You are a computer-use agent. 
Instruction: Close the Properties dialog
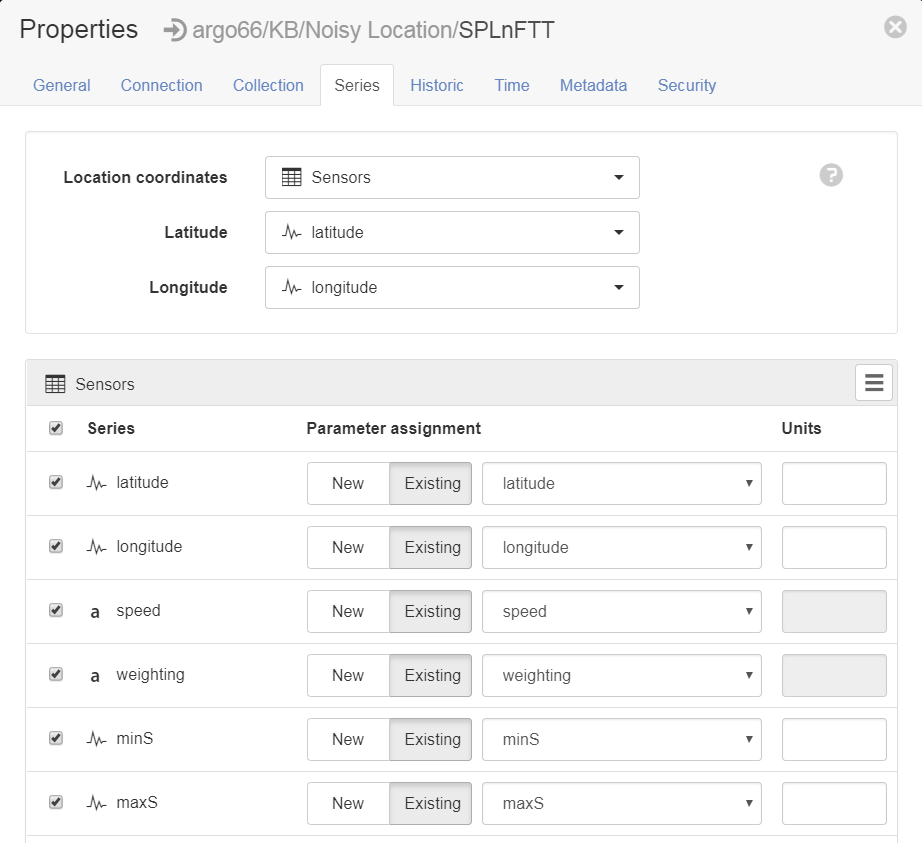point(895,27)
